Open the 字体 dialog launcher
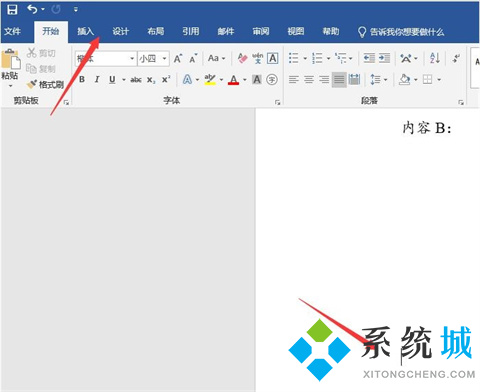Viewport: 480px width, 392px height. [x=277, y=102]
